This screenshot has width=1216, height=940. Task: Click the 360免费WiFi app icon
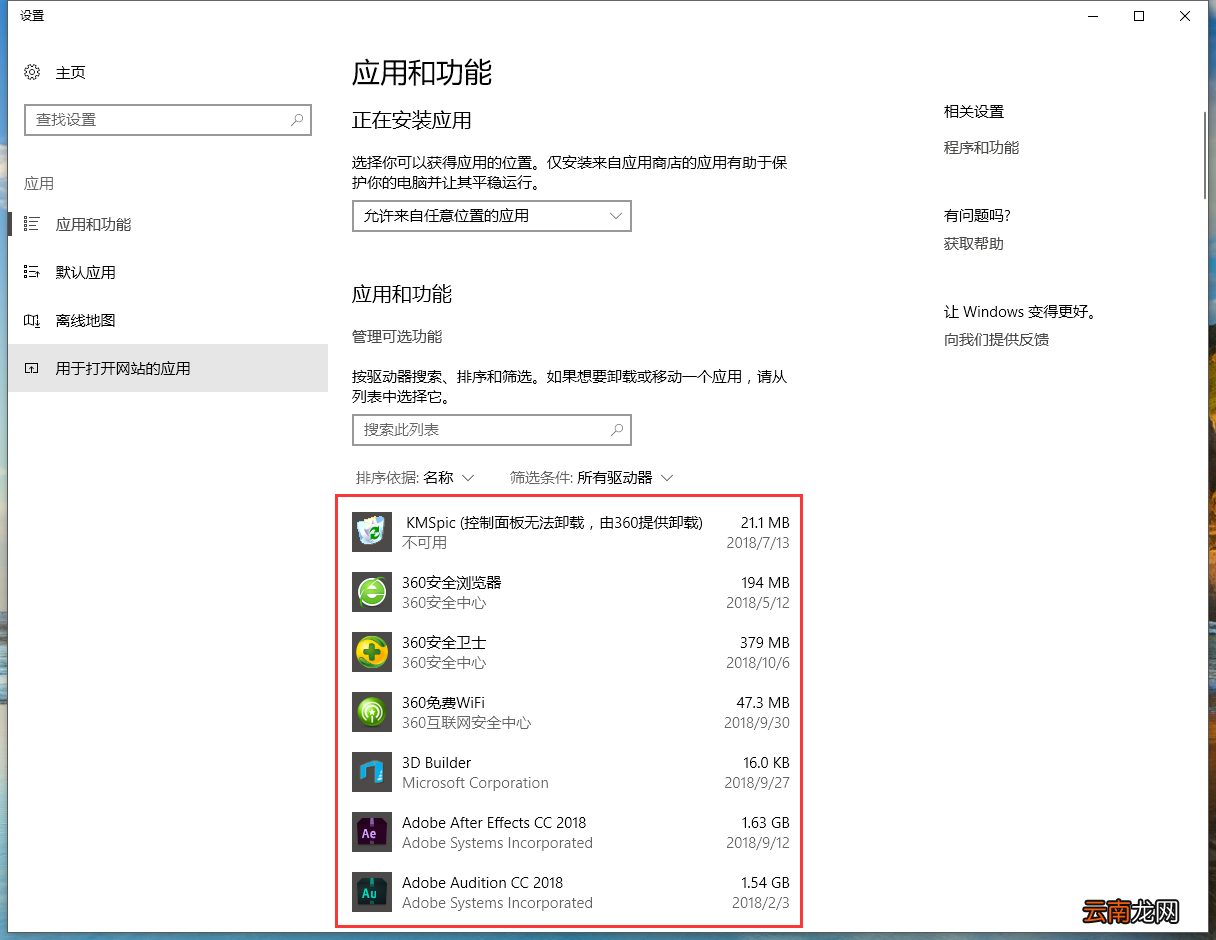[372, 712]
